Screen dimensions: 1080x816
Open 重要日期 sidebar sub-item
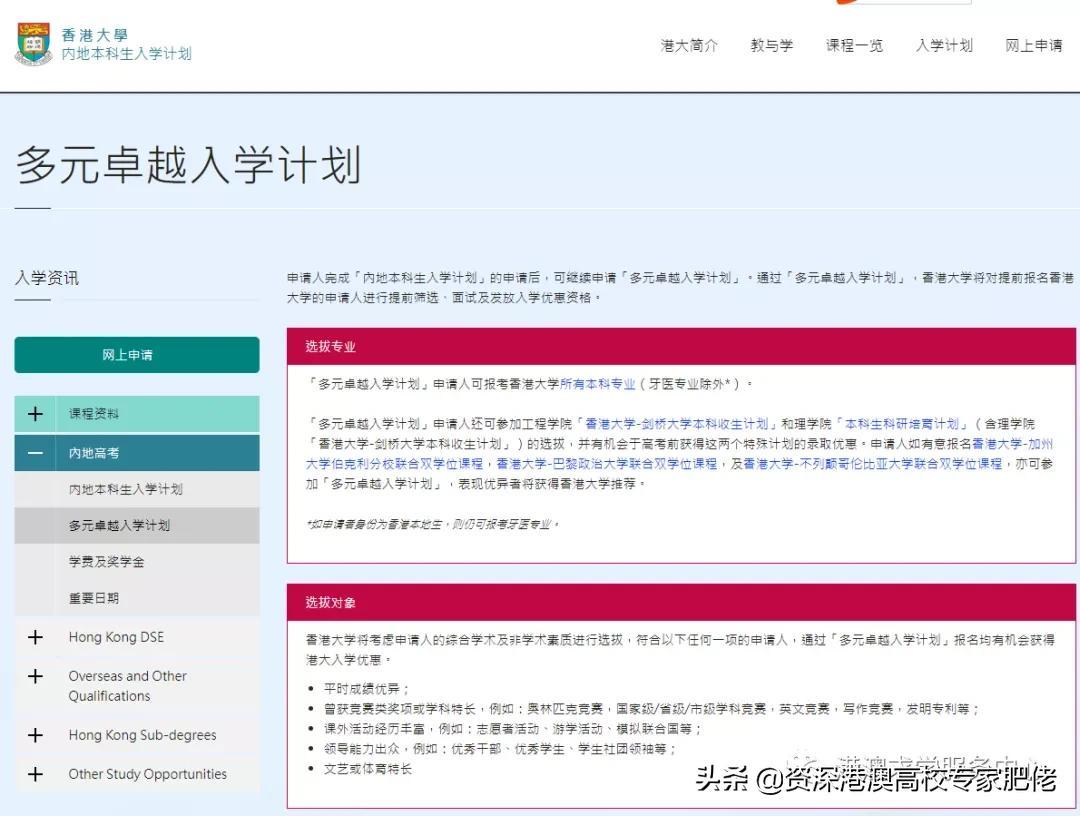click(x=94, y=598)
